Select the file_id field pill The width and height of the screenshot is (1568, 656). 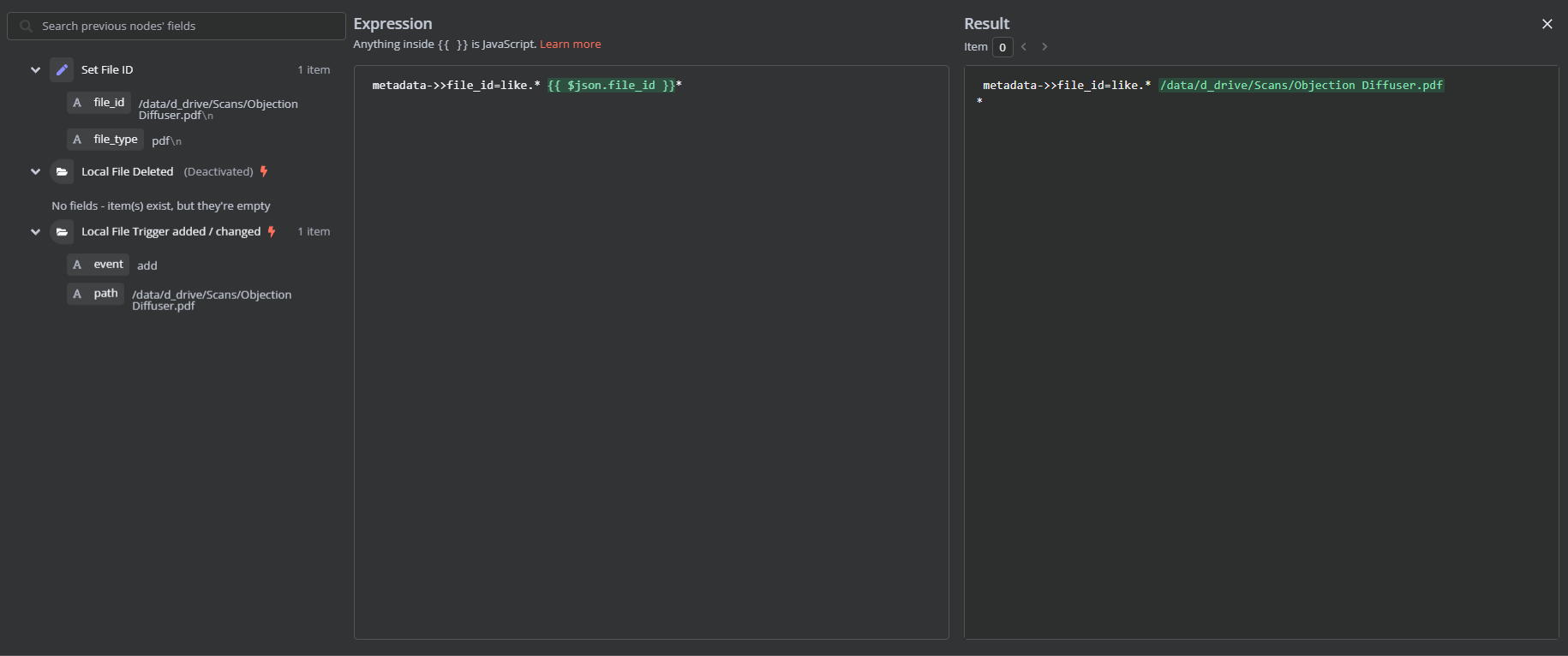[99, 103]
